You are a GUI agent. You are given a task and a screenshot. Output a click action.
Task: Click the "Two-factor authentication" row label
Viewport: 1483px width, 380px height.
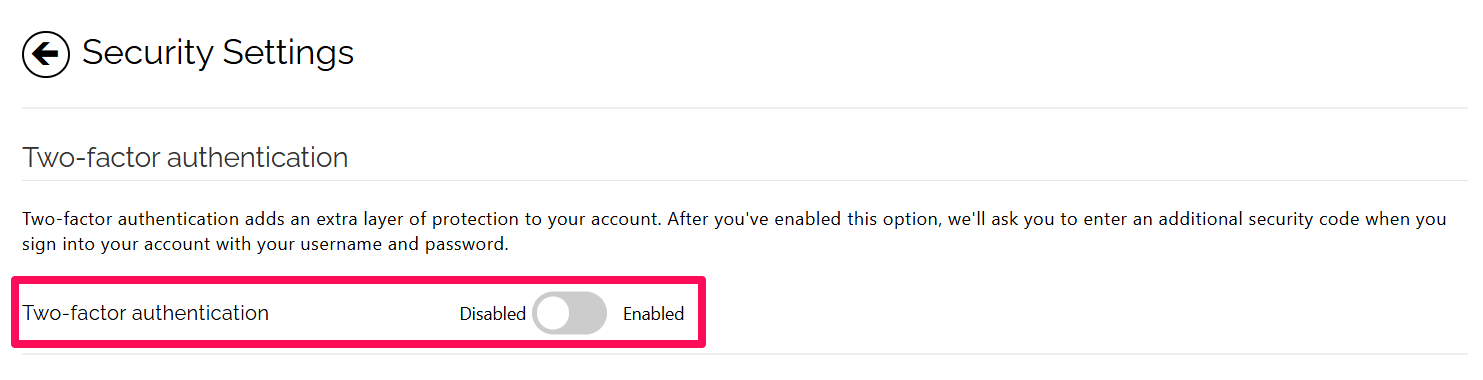pyautogui.click(x=146, y=313)
